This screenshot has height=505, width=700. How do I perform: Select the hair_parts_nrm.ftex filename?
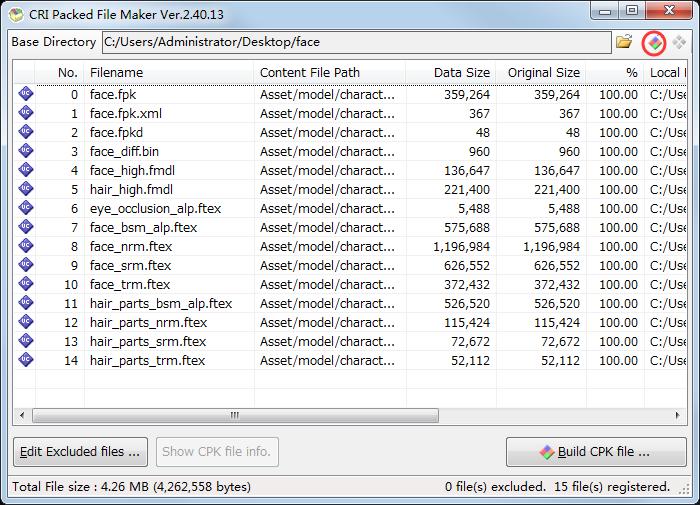[x=149, y=322]
